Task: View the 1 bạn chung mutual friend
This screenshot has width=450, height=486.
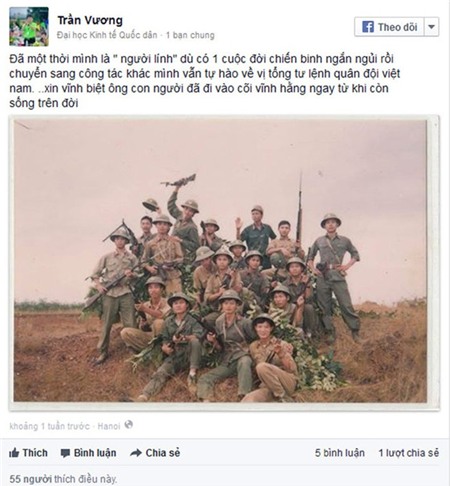Action: [190, 35]
